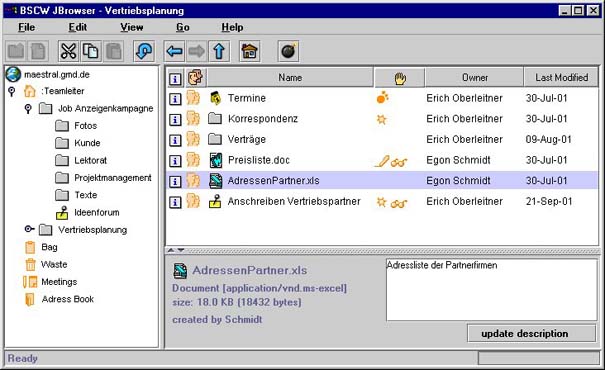This screenshot has height=370, width=605.
Task: Click the Word document icon beside Preisliste.doc
Action: pos(215,160)
